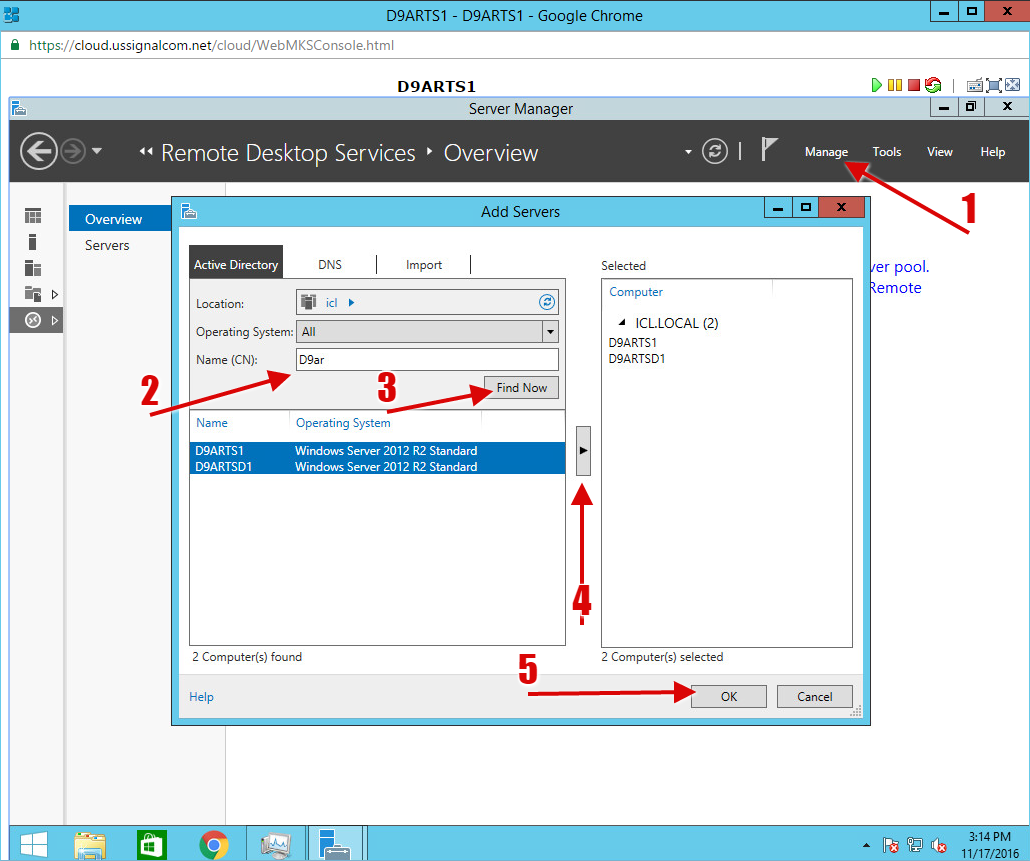Refresh the Location field in Add Servers

click(x=547, y=302)
